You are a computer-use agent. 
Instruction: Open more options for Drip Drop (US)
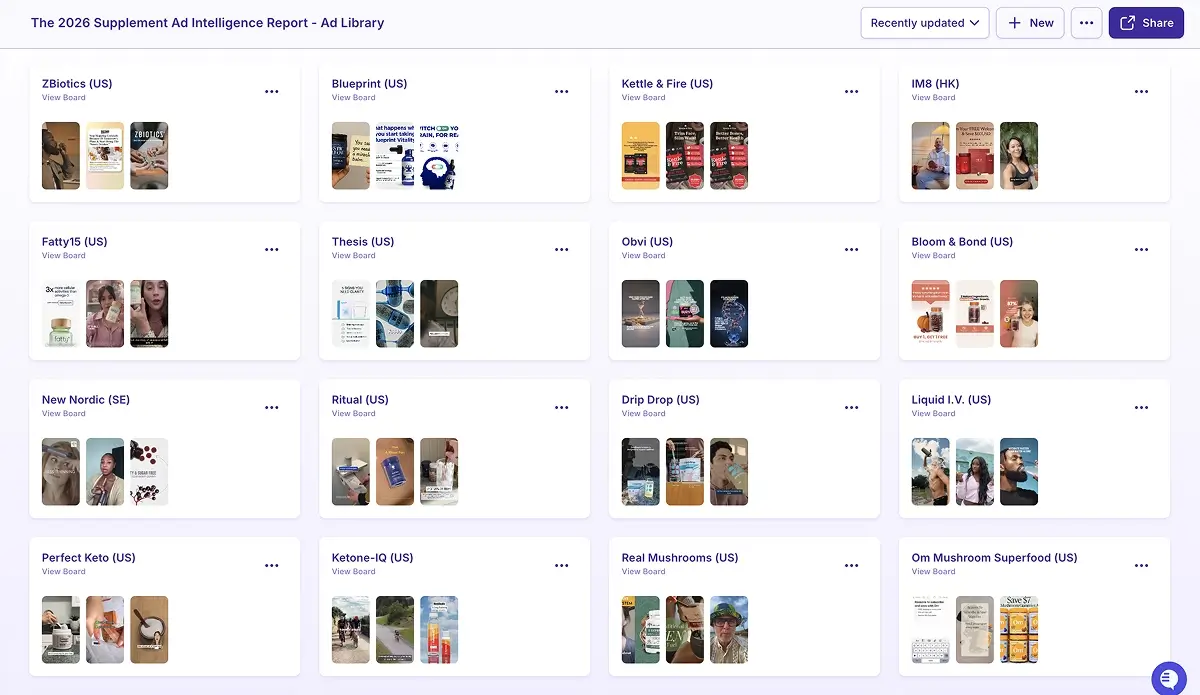point(852,407)
